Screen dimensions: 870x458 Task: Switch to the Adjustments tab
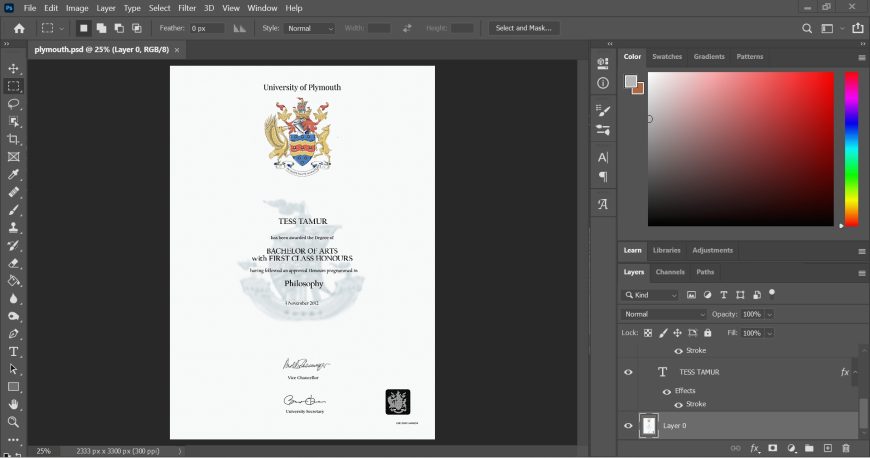coord(712,250)
